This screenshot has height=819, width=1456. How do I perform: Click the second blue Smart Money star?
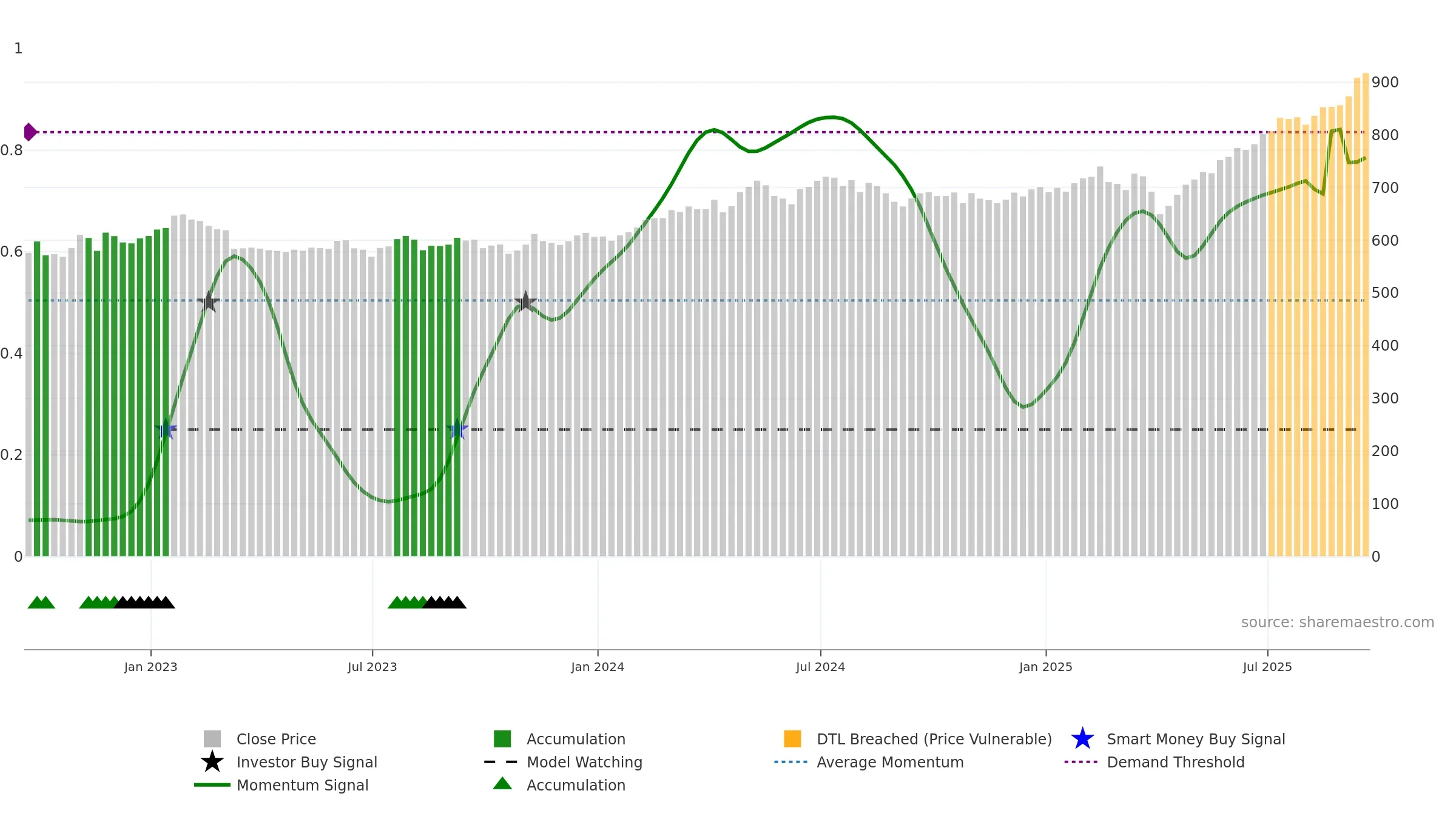coord(457,430)
